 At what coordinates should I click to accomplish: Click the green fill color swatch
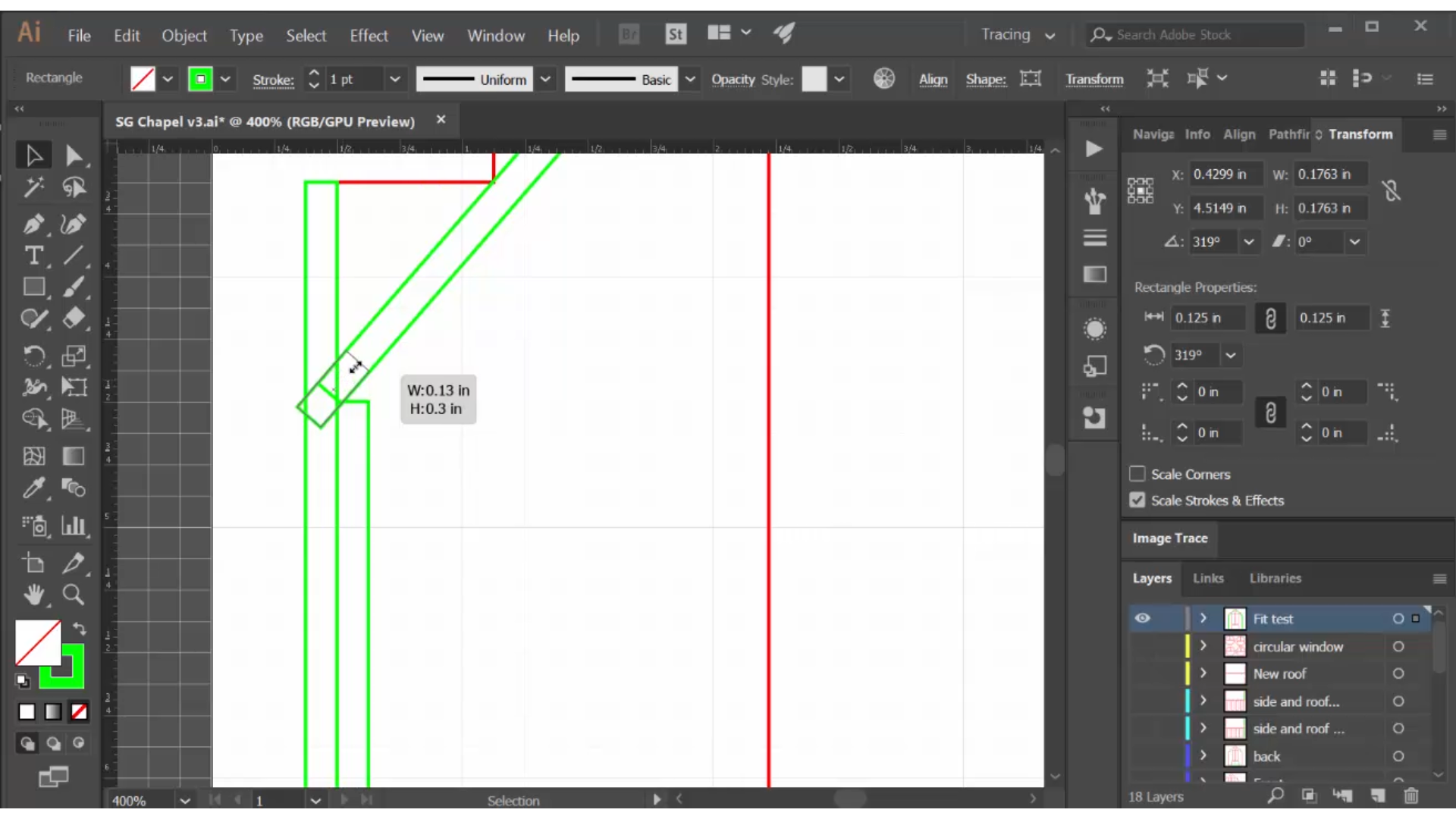coord(200,80)
